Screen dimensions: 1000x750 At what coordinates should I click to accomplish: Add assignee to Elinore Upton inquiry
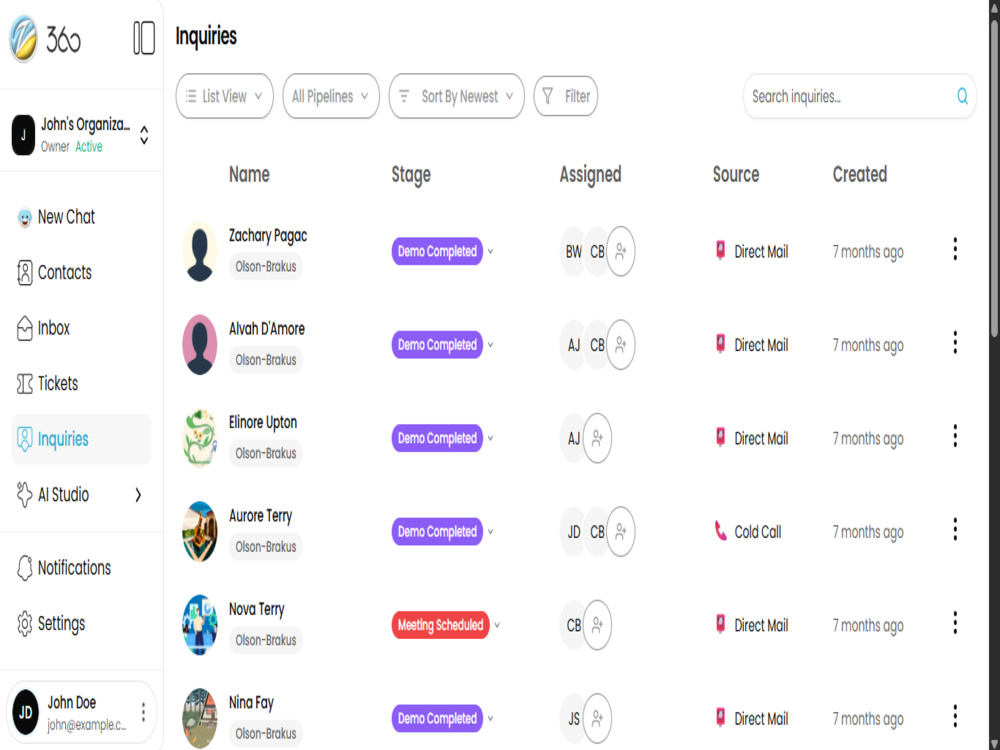coord(598,438)
